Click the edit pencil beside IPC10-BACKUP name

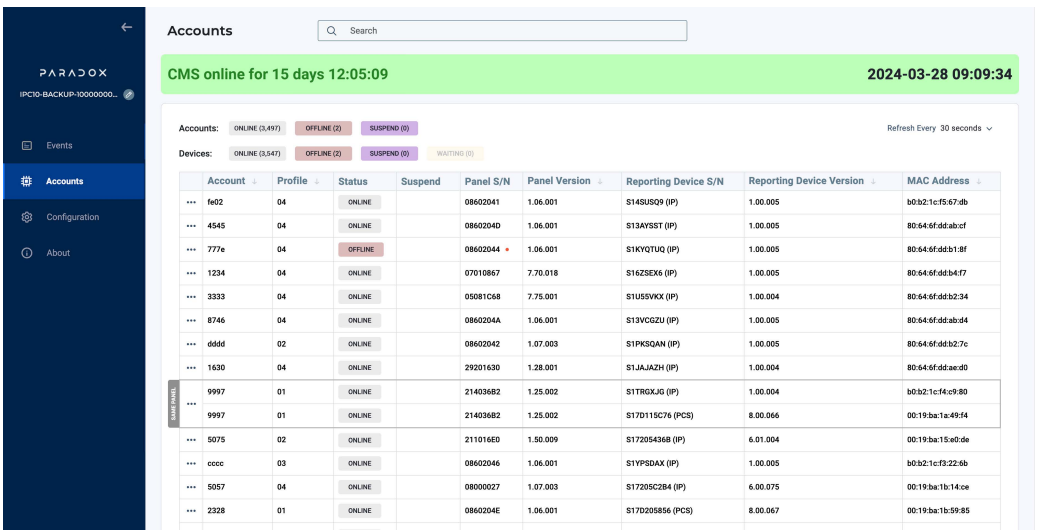(130, 94)
